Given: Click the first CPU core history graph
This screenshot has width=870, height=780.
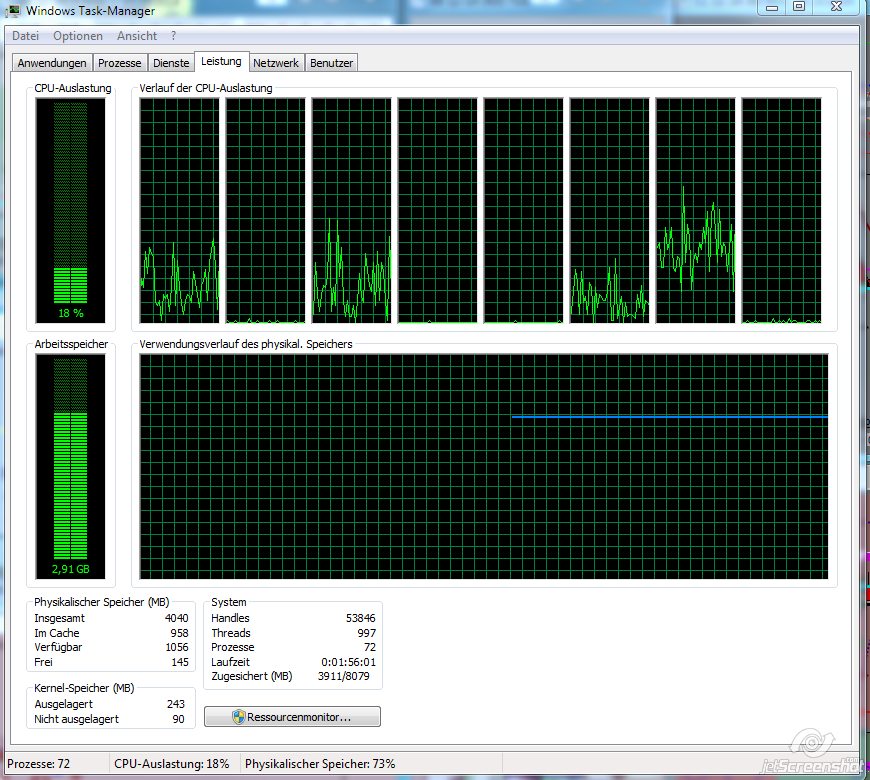Looking at the screenshot, I should [179, 211].
